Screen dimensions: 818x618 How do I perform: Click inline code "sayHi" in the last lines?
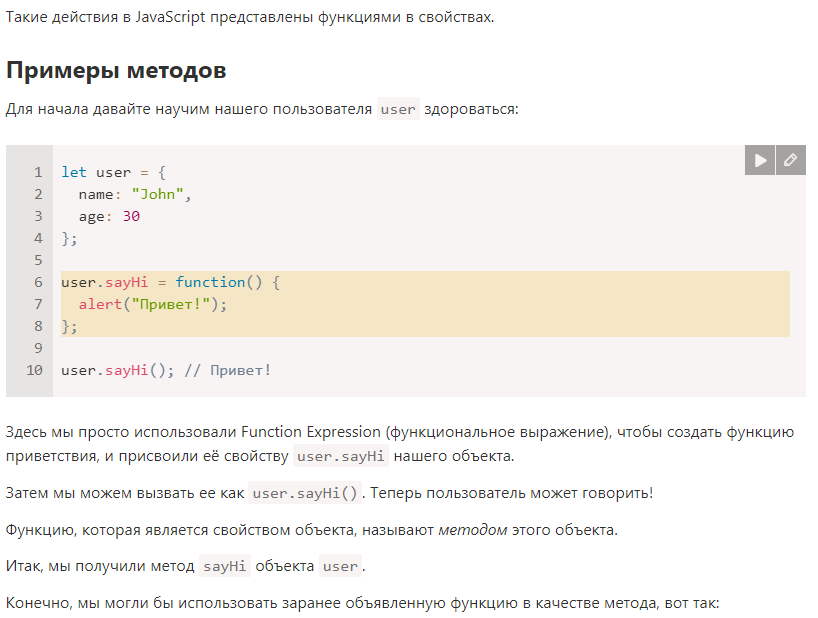[225, 566]
